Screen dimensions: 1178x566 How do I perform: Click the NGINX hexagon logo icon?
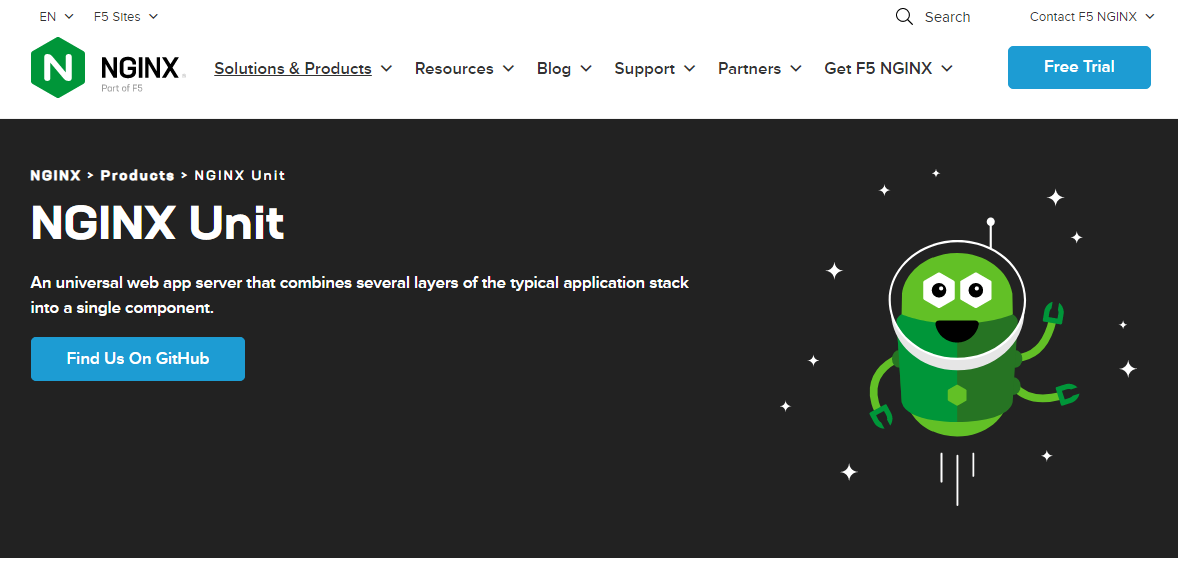(x=58, y=67)
